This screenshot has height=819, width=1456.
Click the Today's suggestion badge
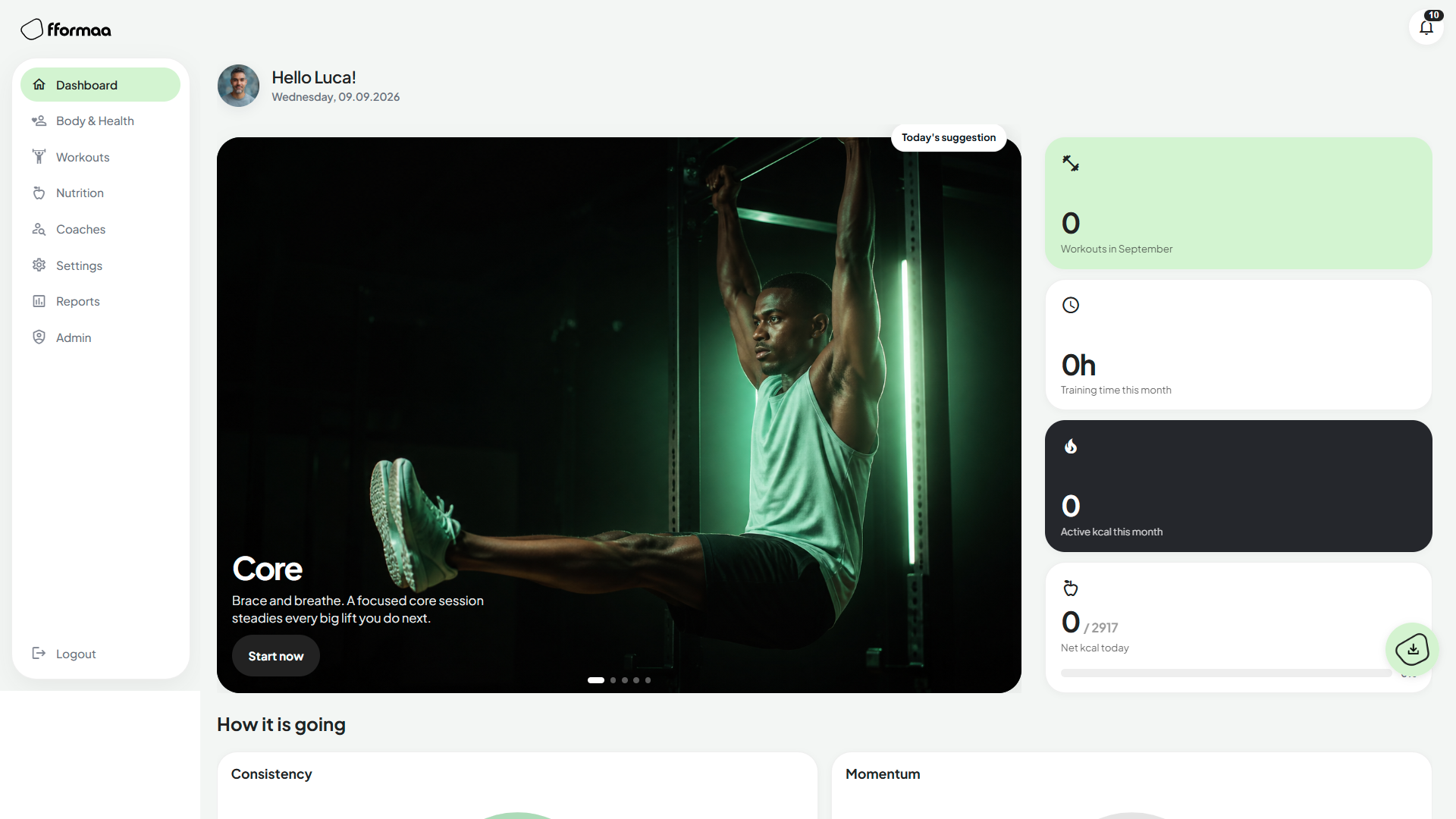tap(949, 137)
